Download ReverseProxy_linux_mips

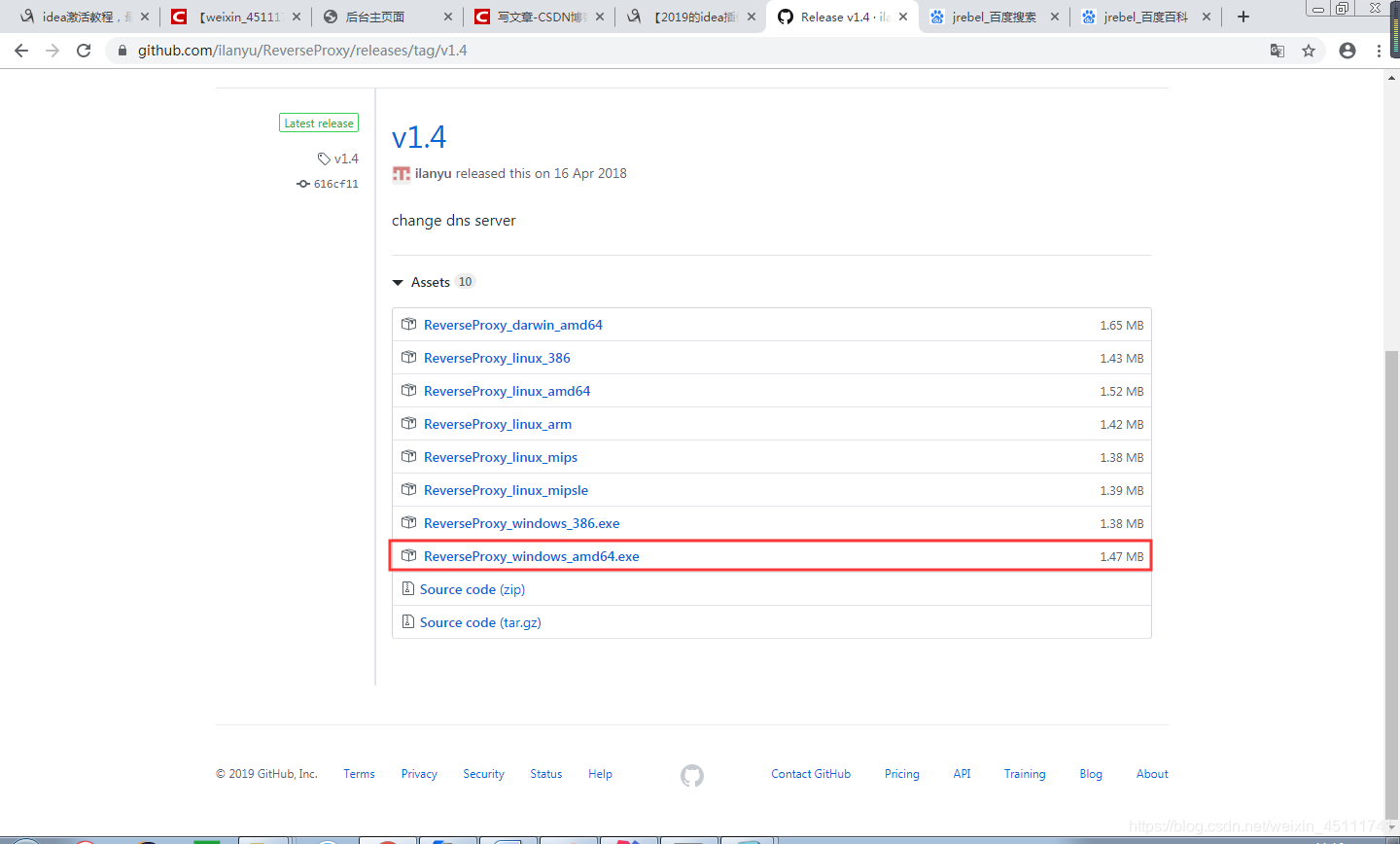(x=501, y=457)
